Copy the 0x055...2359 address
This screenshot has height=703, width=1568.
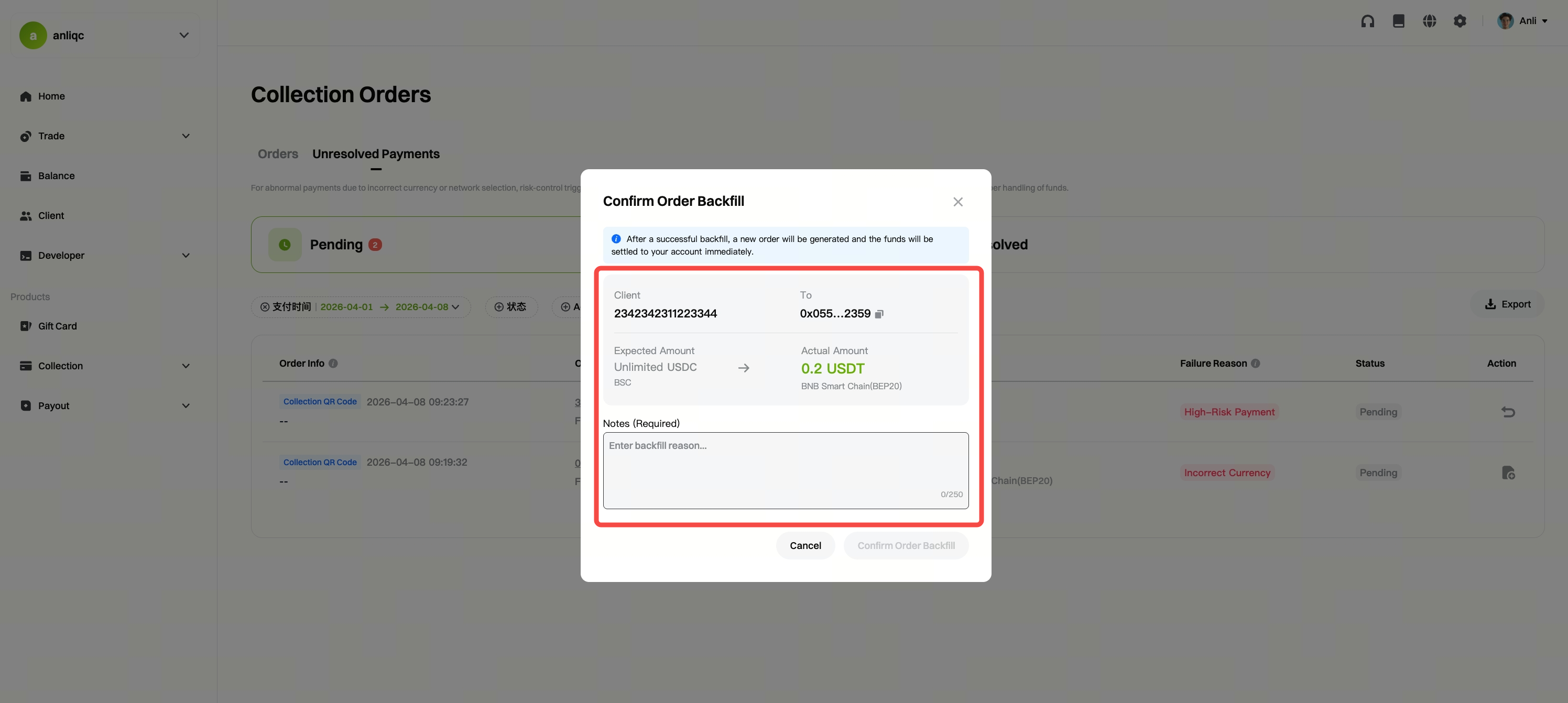coord(879,314)
